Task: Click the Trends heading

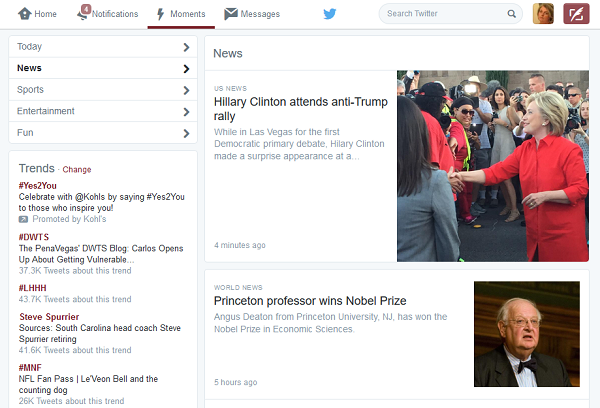Action: pos(37,168)
